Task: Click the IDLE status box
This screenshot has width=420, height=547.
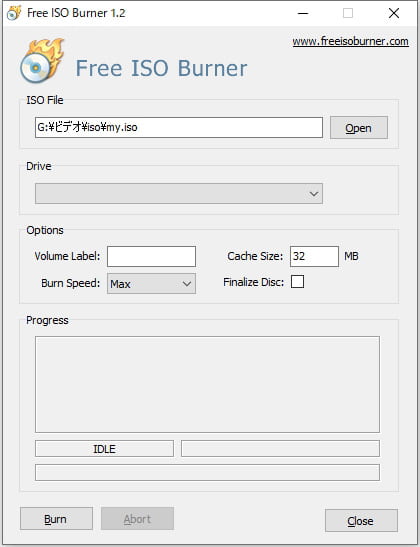Action: 104,449
